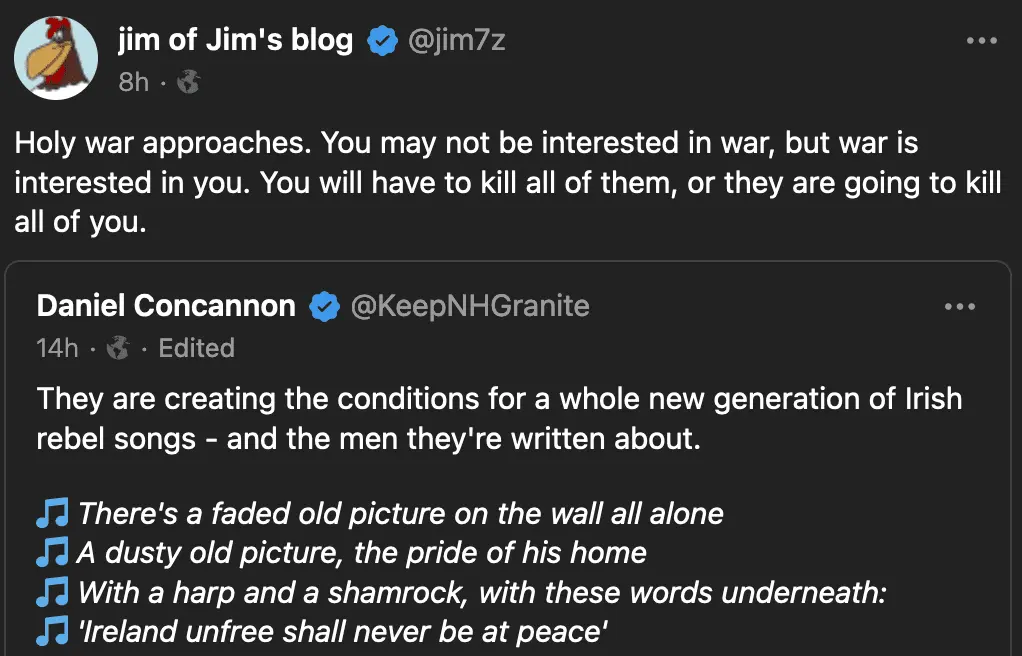Click the globe icon beside 8h
The image size is (1022, 656).
(188, 82)
